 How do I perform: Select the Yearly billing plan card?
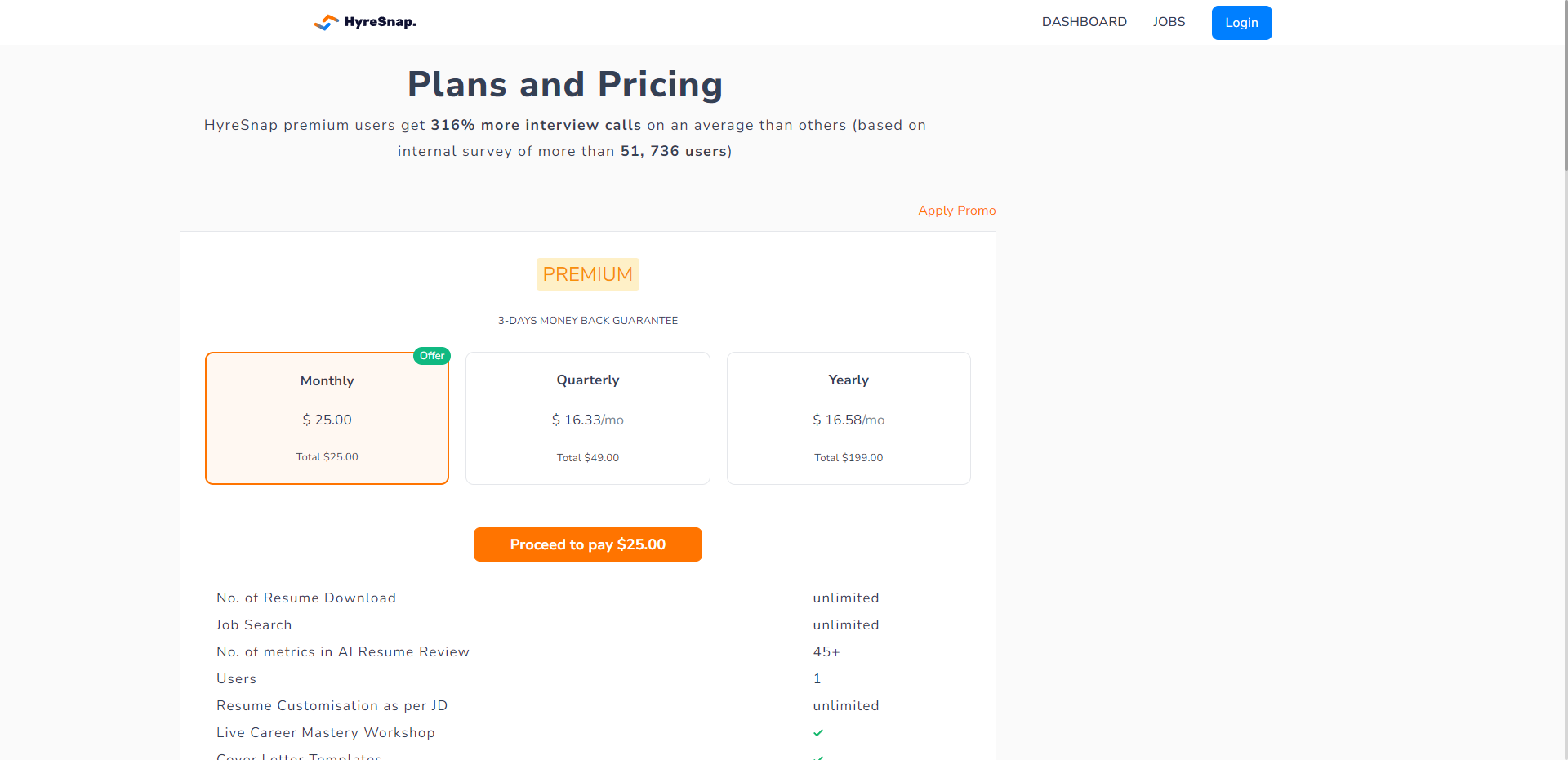click(849, 418)
